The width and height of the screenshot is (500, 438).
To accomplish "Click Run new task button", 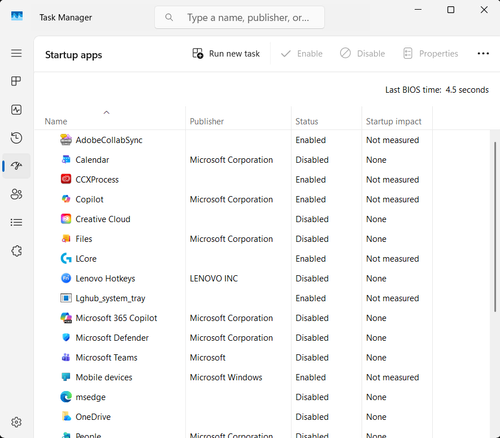I will tap(226, 53).
